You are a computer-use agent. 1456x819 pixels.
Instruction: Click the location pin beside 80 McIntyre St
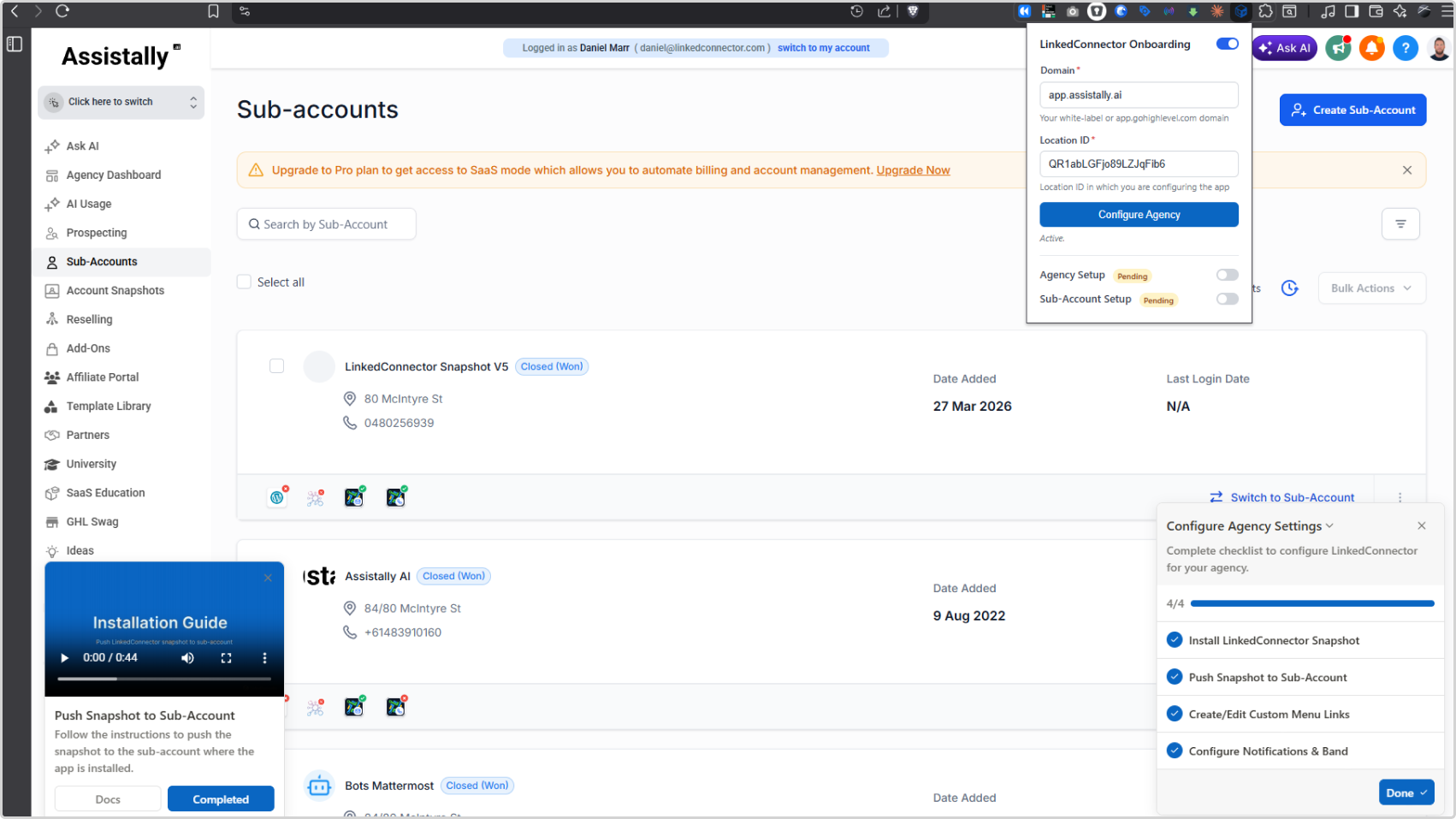350,399
